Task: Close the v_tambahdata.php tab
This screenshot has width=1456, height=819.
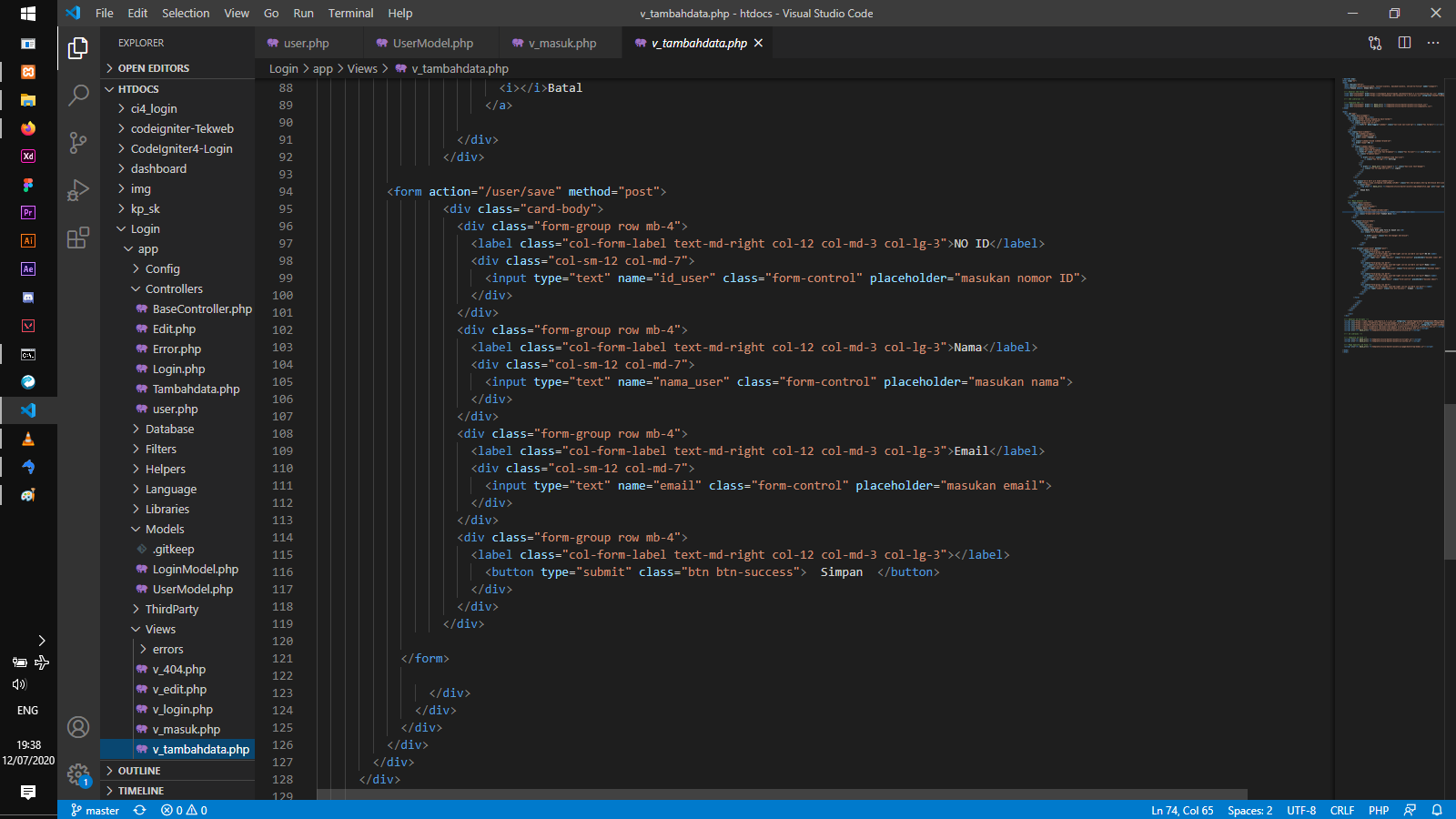Action: point(758,43)
